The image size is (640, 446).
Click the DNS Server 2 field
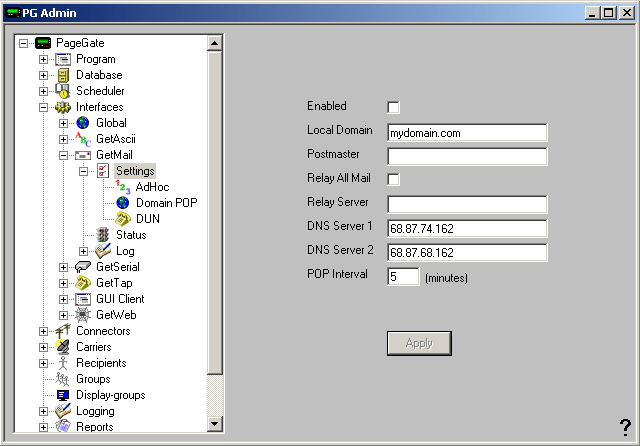(x=467, y=253)
